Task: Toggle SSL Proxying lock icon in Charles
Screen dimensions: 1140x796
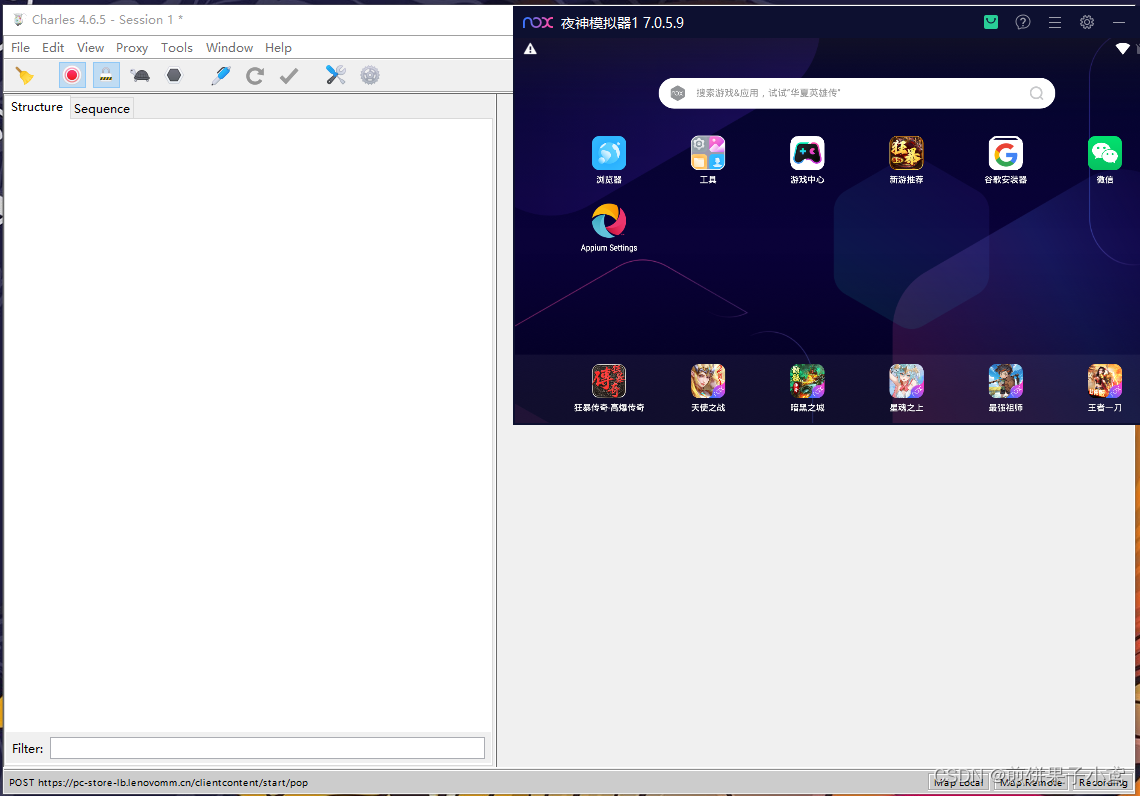Action: (x=106, y=76)
